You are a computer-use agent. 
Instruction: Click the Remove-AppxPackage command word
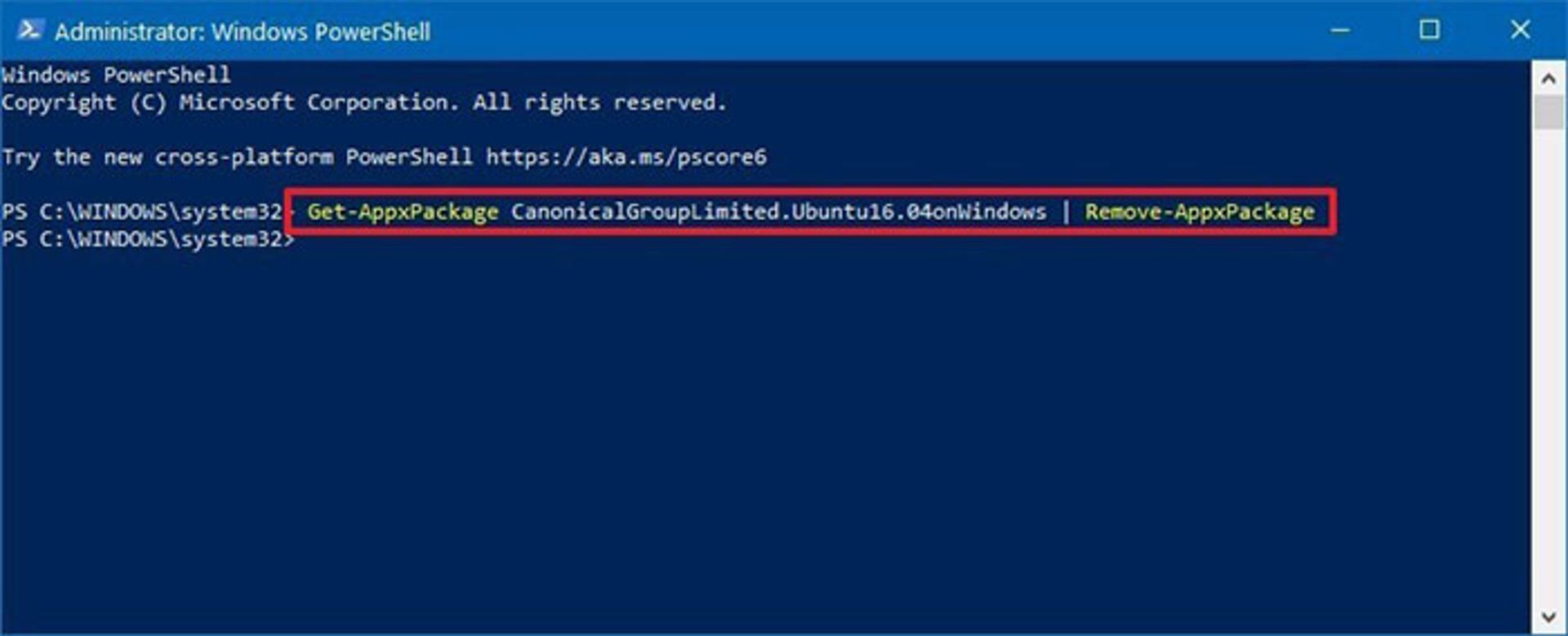click(1200, 212)
